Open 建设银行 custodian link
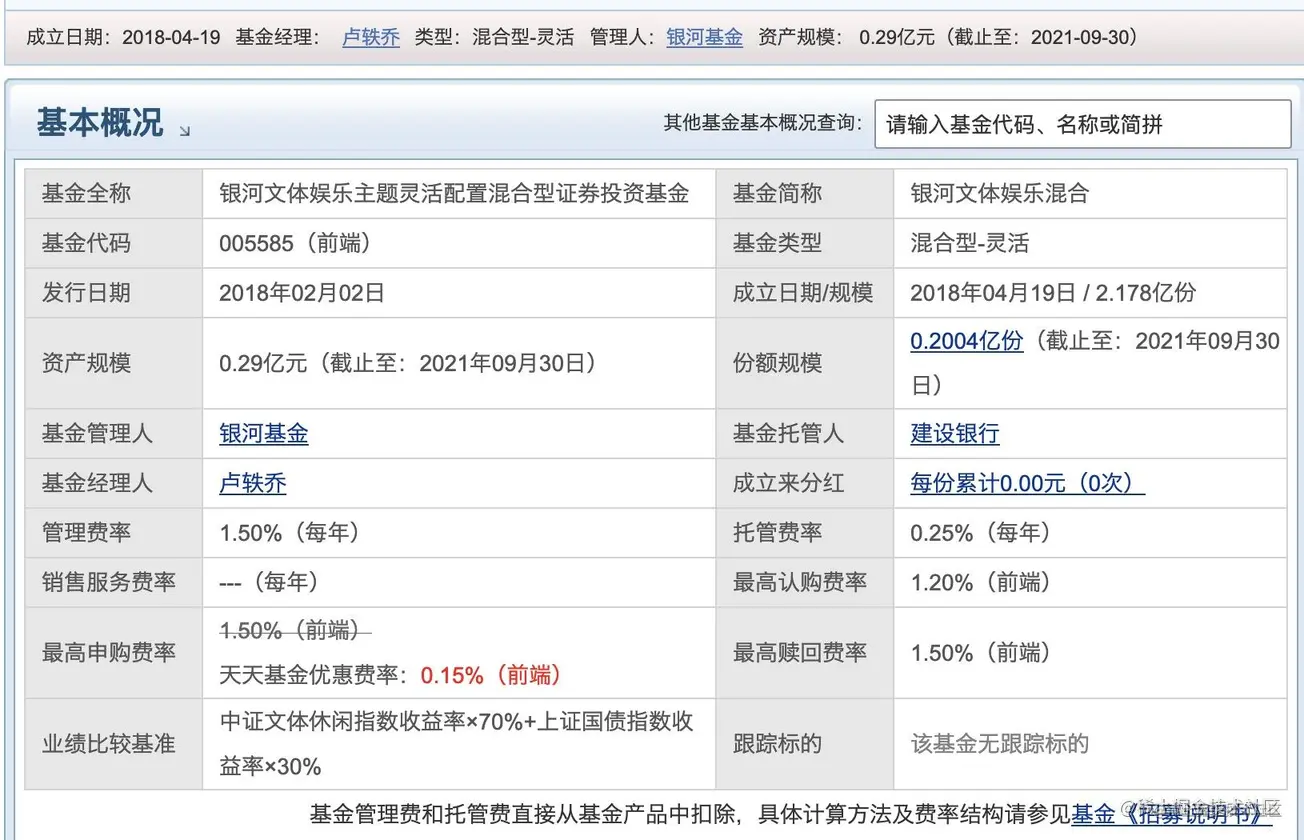This screenshot has height=840, width=1304. (x=955, y=433)
